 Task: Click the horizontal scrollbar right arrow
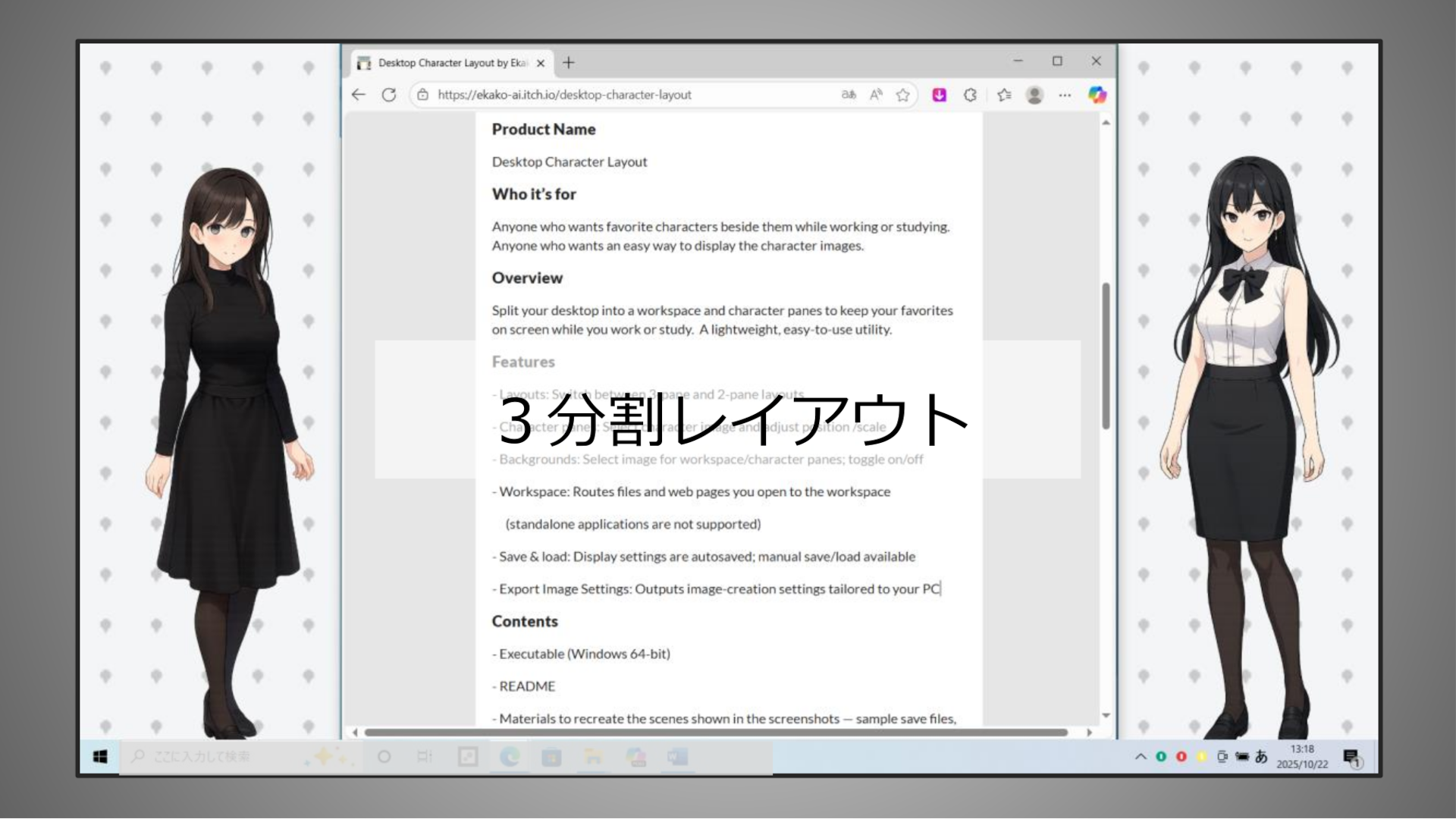pyautogui.click(x=1090, y=733)
